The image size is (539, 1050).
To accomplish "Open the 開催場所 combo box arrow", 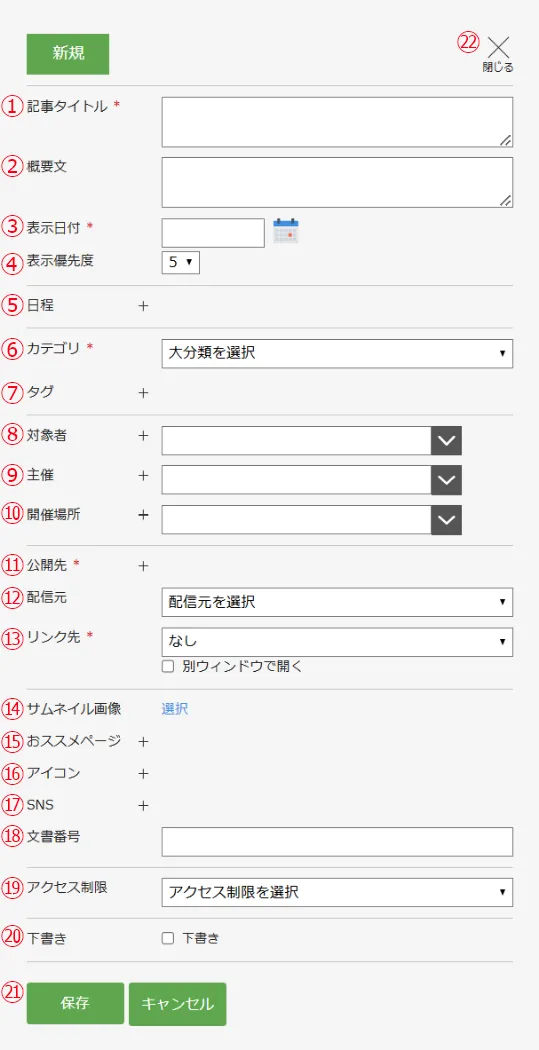I will click(447, 520).
